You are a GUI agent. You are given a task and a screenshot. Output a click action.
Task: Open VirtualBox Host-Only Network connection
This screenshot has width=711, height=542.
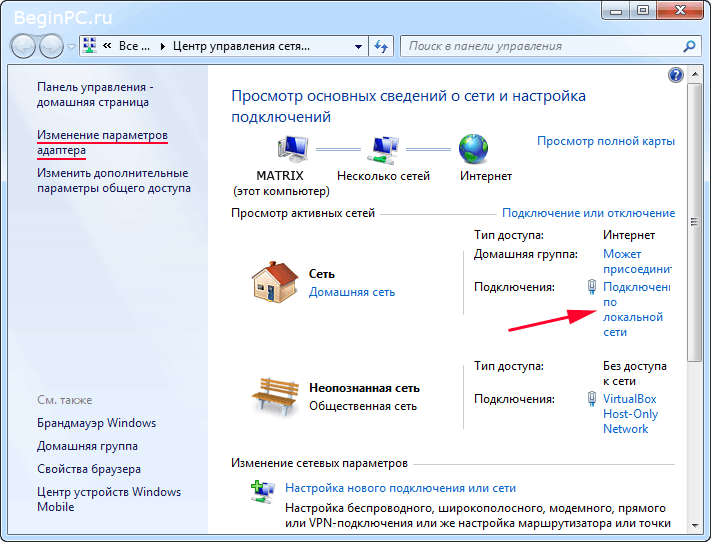click(x=630, y=414)
